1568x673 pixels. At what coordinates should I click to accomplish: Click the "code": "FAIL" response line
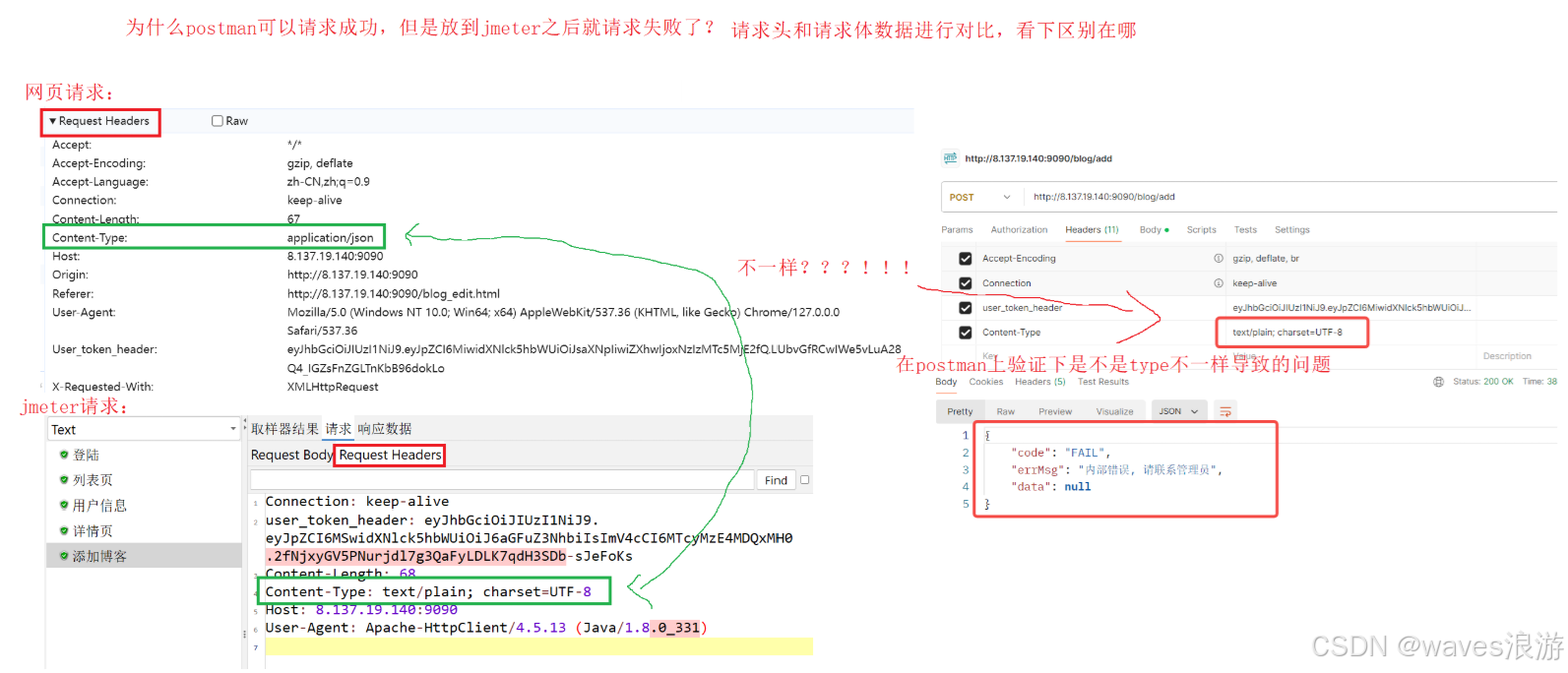point(1060,453)
